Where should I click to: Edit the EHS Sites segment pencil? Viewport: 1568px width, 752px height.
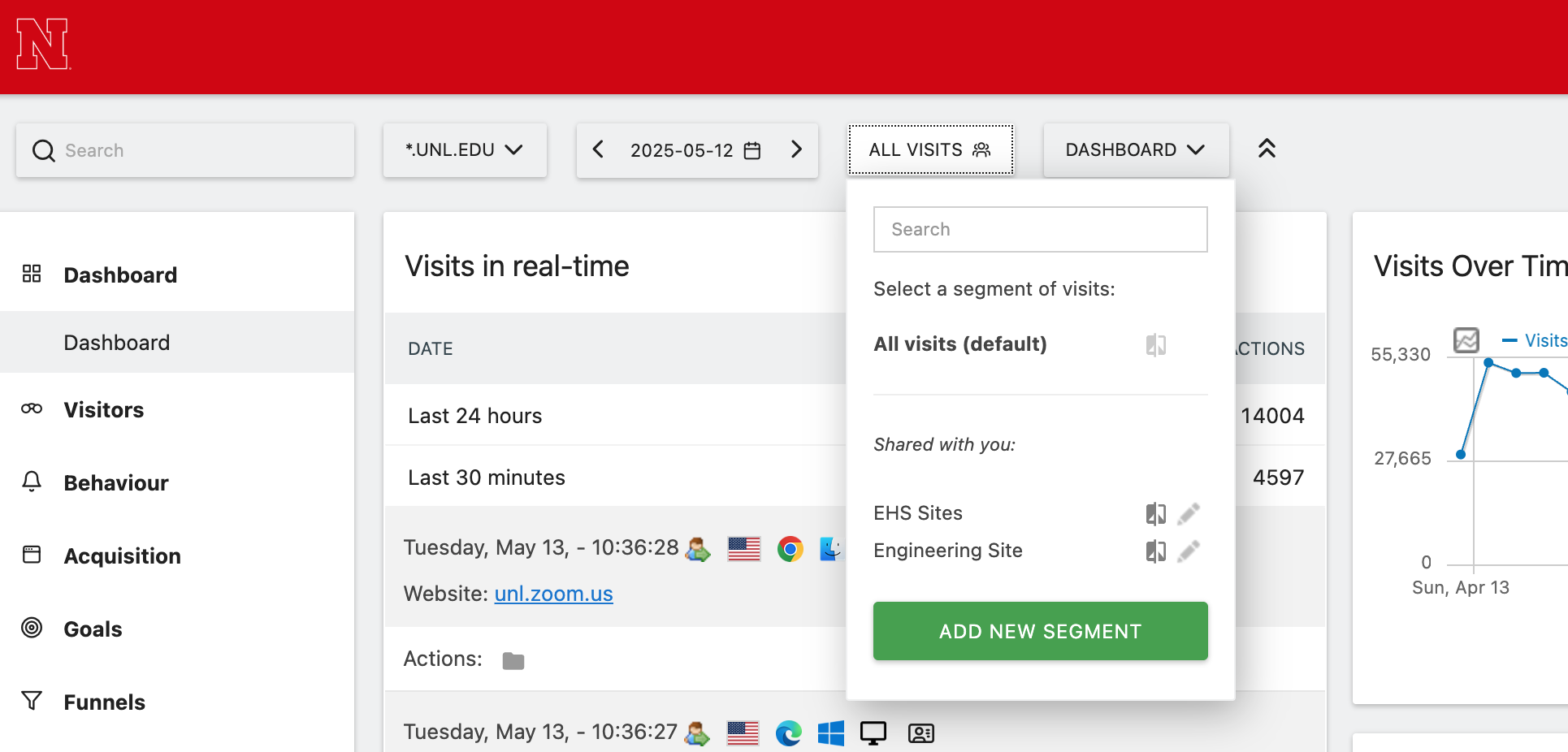pos(1189,513)
